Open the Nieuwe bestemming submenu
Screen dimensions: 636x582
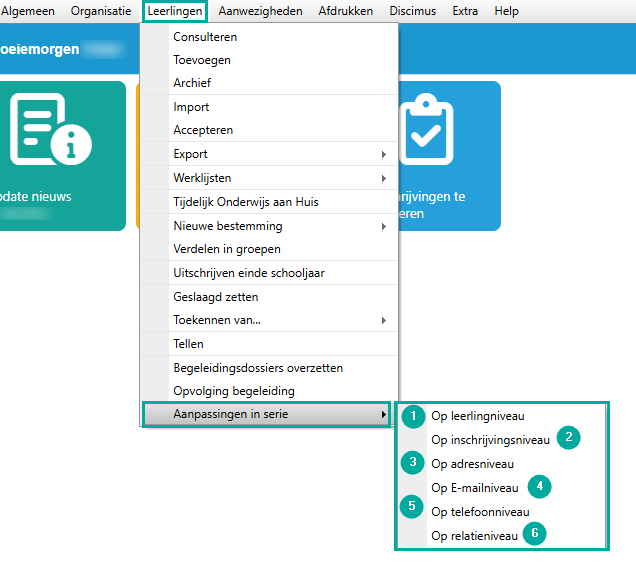(383, 226)
